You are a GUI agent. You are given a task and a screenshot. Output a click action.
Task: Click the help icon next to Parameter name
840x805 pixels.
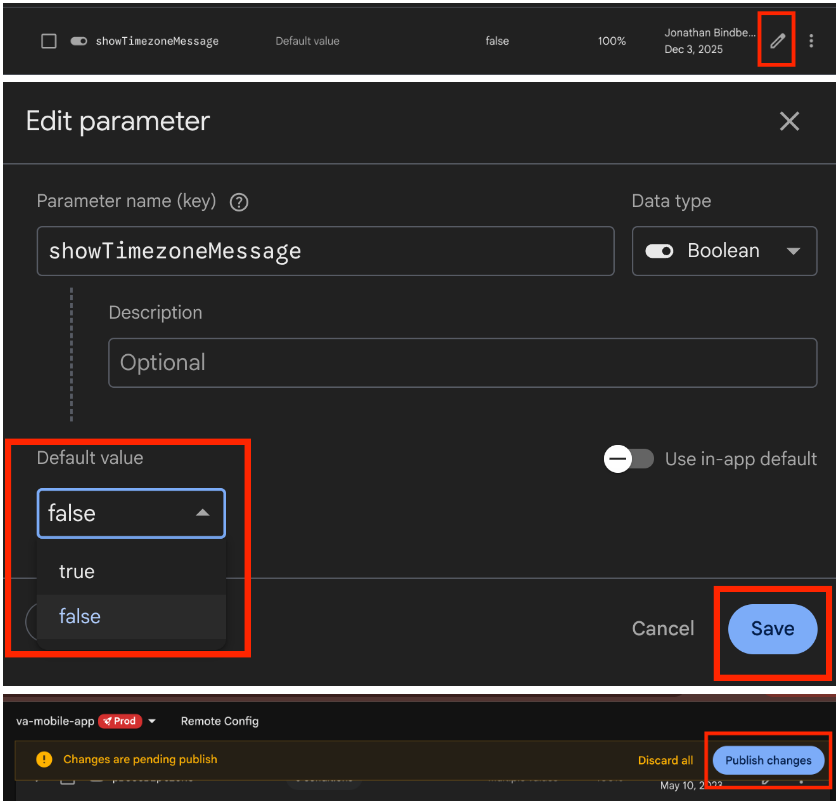pyautogui.click(x=239, y=202)
